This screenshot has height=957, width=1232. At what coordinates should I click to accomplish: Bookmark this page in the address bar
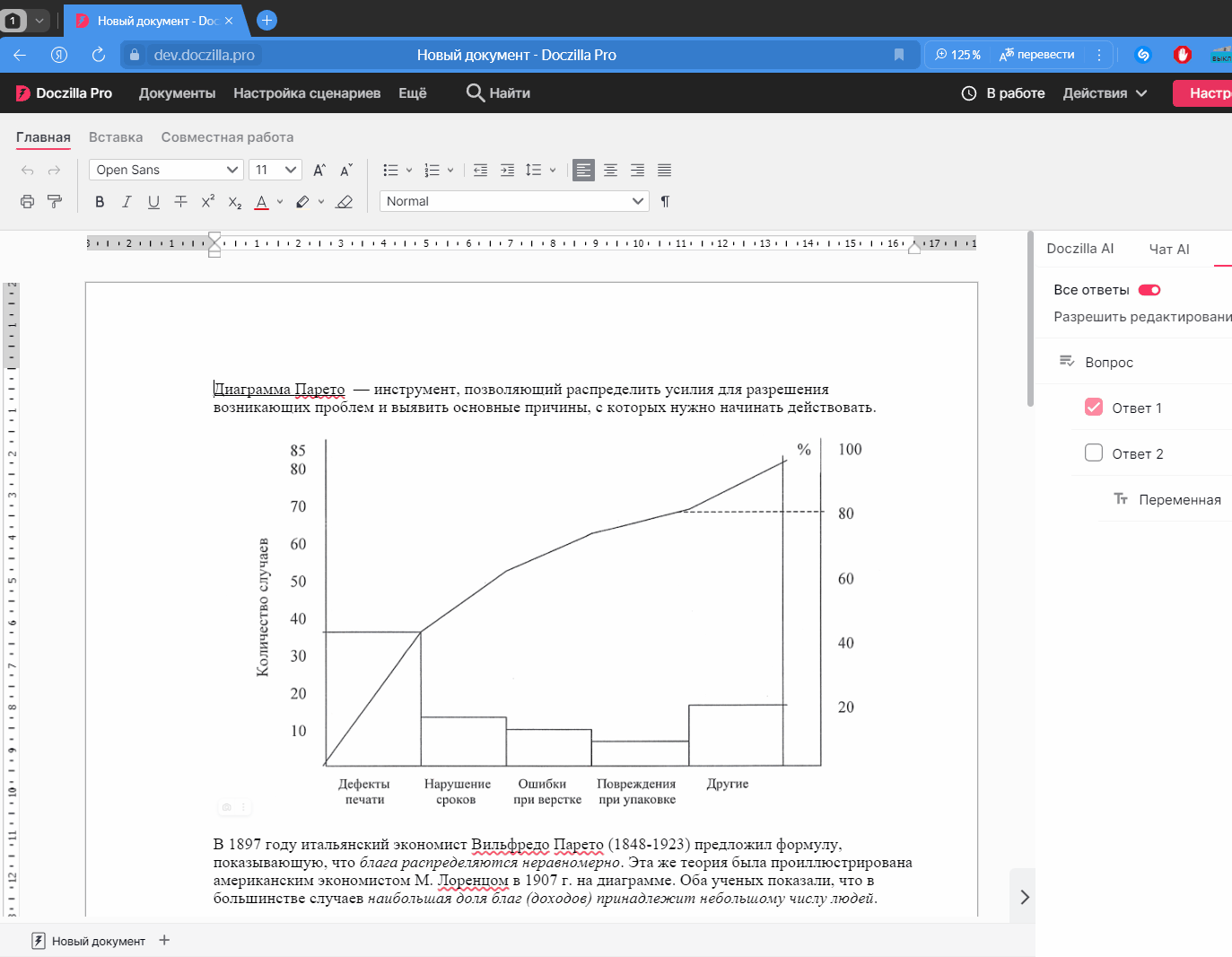pyautogui.click(x=899, y=55)
